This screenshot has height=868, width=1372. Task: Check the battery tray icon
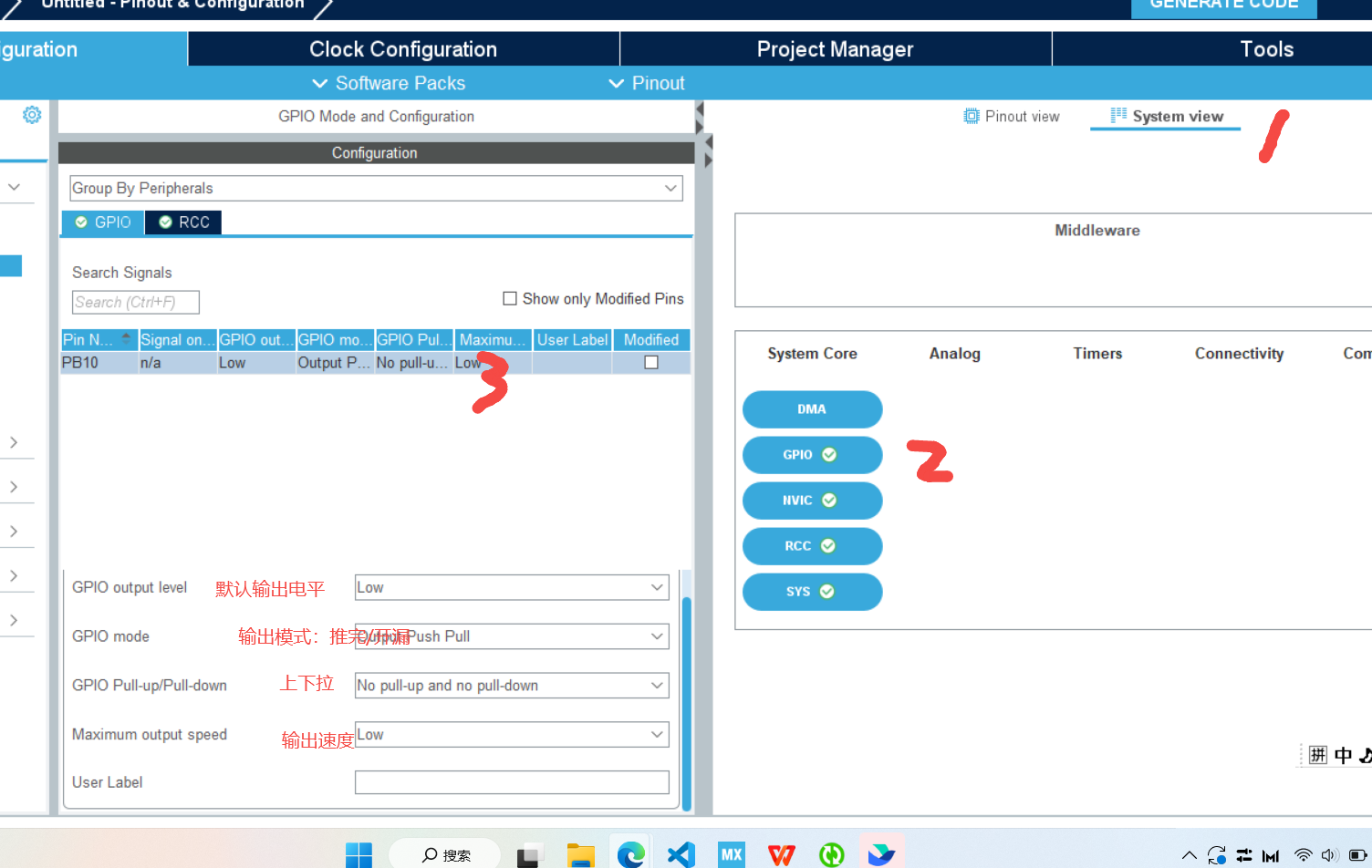(x=1358, y=855)
